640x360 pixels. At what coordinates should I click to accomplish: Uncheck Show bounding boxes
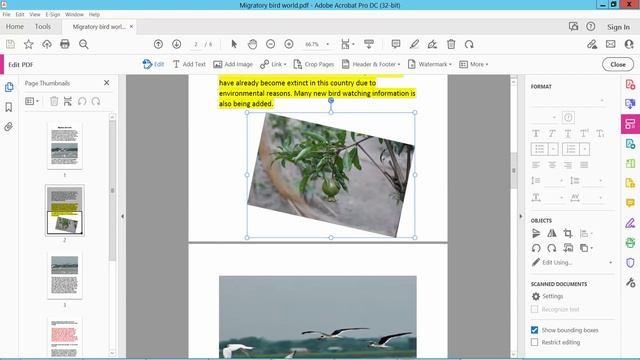click(x=534, y=330)
